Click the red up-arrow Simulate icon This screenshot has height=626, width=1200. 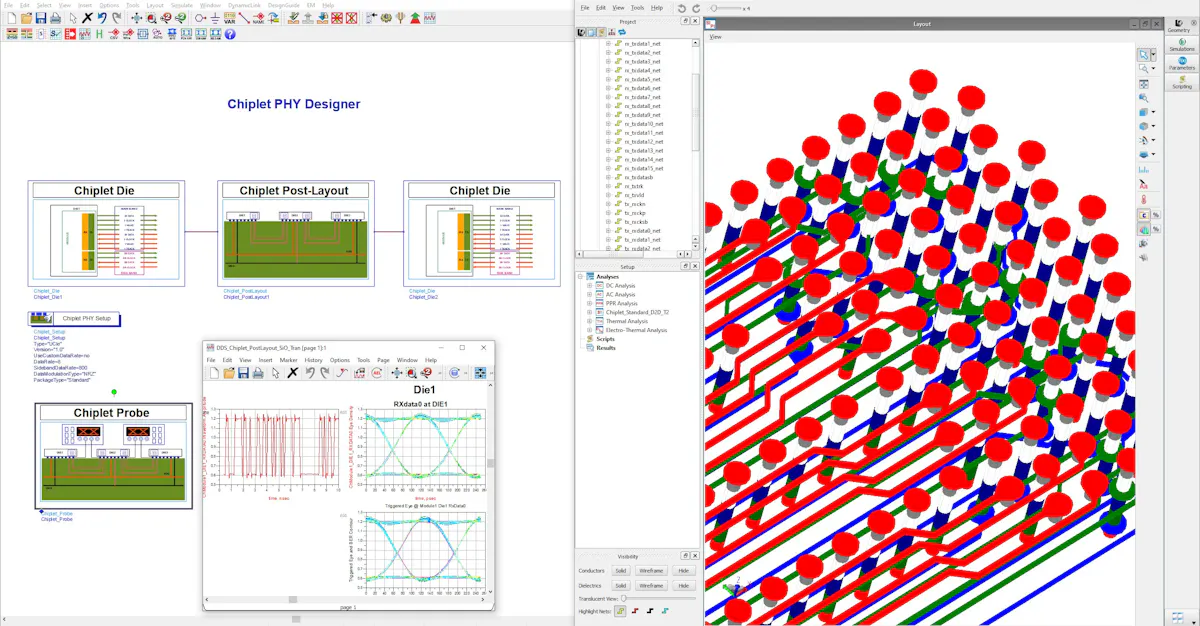(x=414, y=18)
